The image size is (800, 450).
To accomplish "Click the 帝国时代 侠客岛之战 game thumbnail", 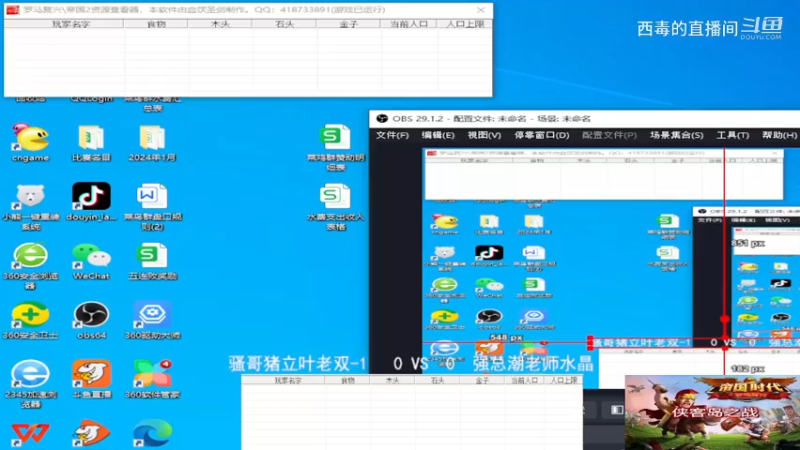I will (712, 413).
